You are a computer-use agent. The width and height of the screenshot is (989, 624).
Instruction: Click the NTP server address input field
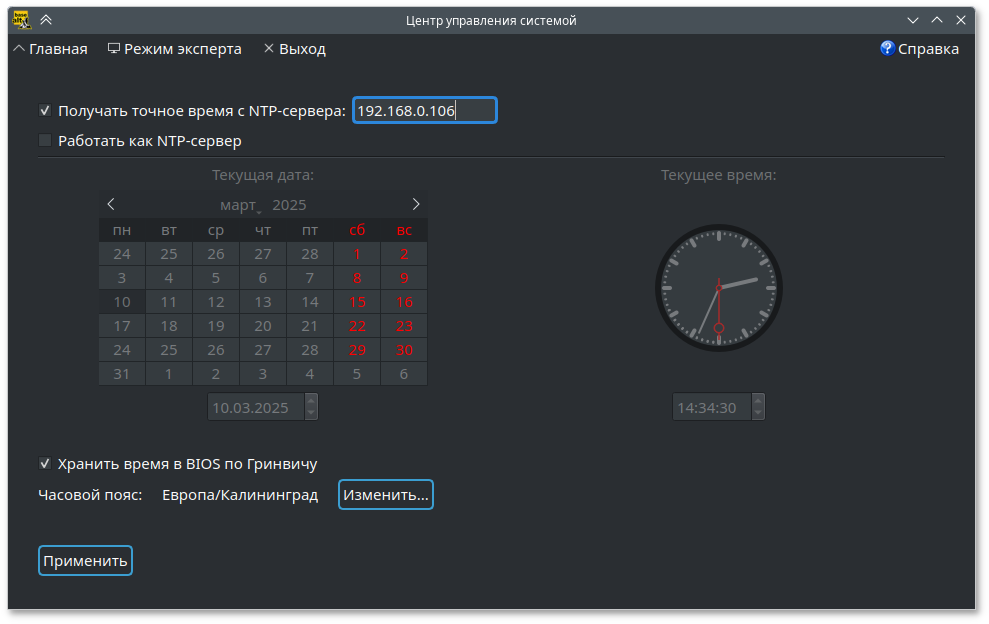pyautogui.click(x=424, y=111)
